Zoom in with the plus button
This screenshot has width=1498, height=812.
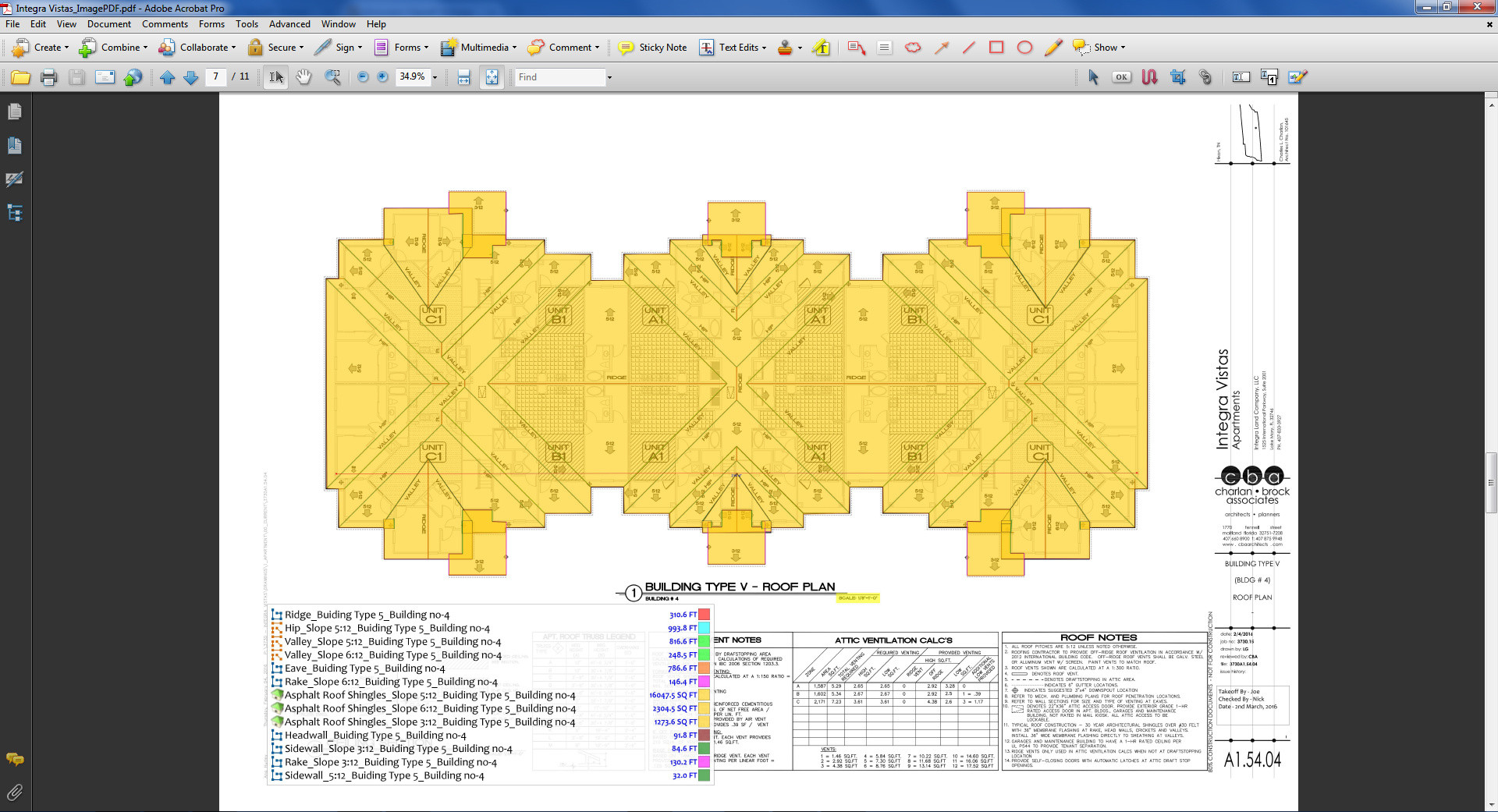tap(382, 77)
